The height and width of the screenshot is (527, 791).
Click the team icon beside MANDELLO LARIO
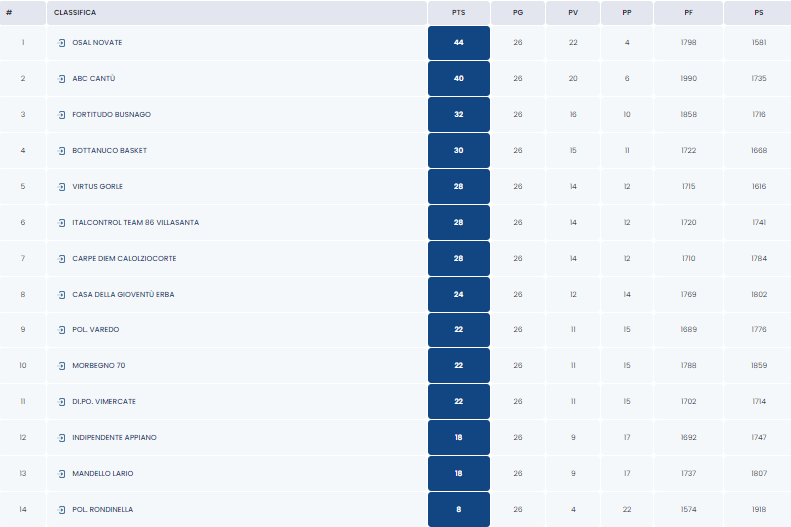62,474
